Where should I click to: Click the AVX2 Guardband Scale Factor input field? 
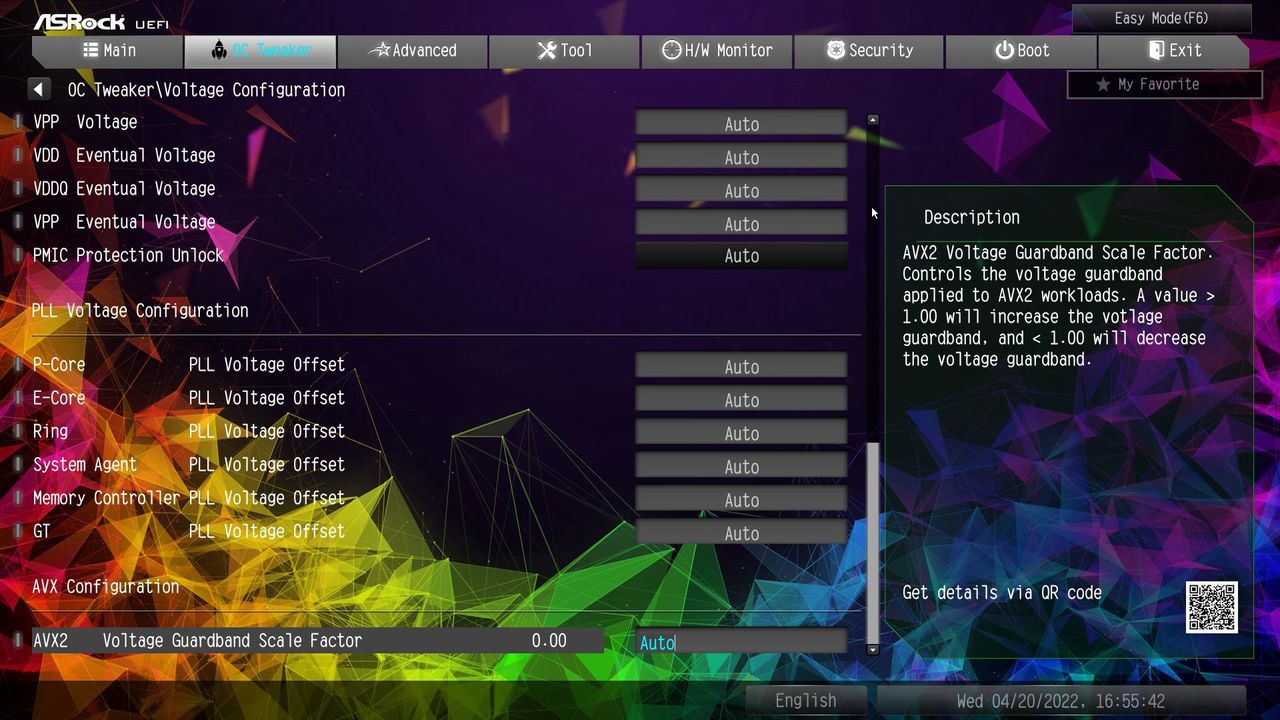(x=741, y=643)
